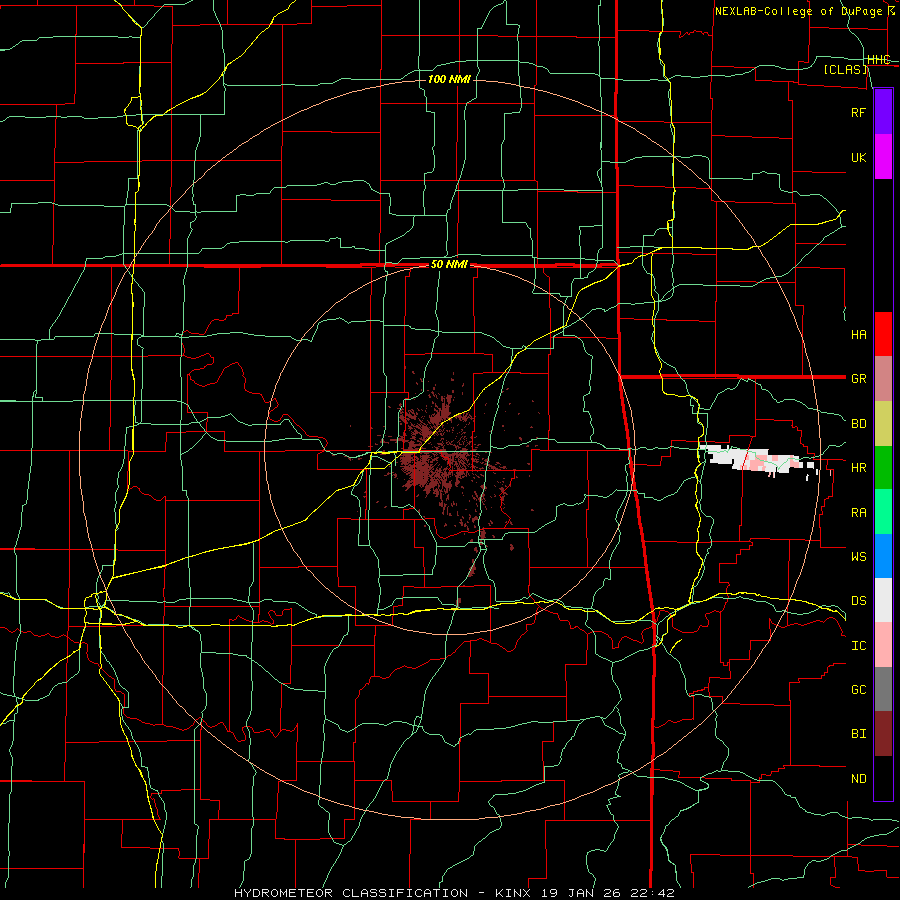Click the RA light green legend swatch
Image resolution: width=900 pixels, height=900 pixels.
[x=883, y=512]
